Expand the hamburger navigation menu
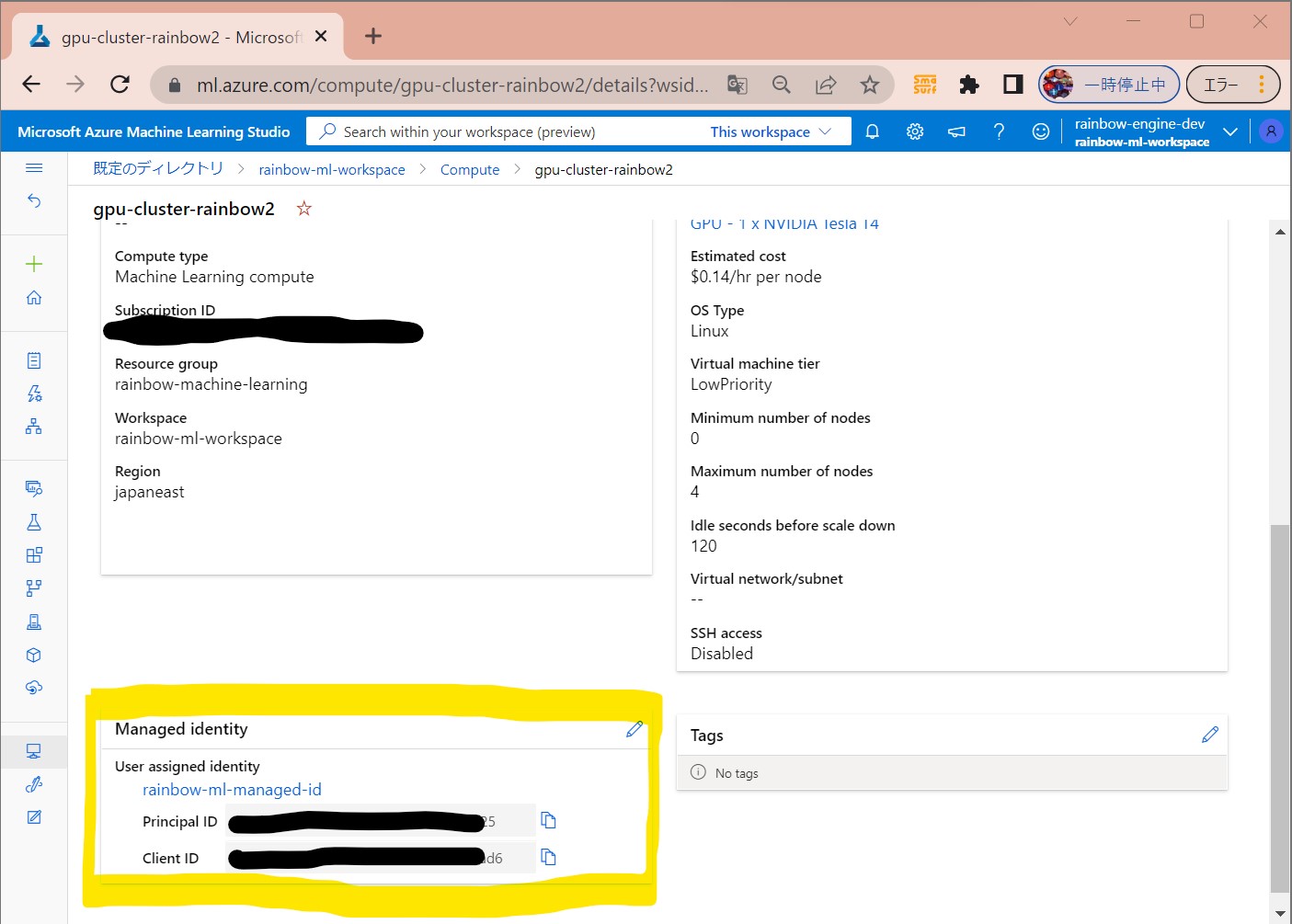Image resolution: width=1292 pixels, height=924 pixels. click(34, 168)
